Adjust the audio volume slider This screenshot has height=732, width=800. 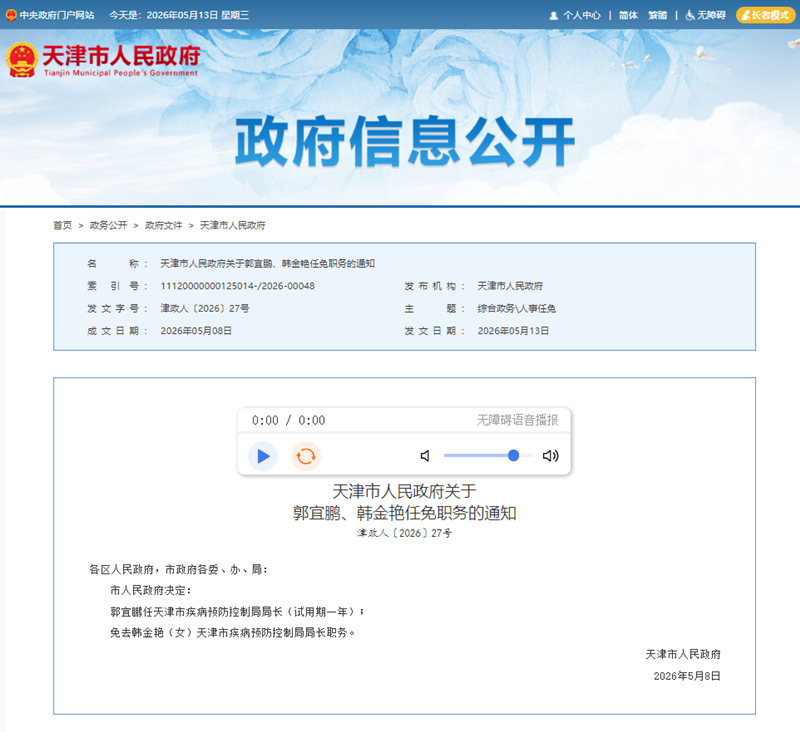click(488, 456)
